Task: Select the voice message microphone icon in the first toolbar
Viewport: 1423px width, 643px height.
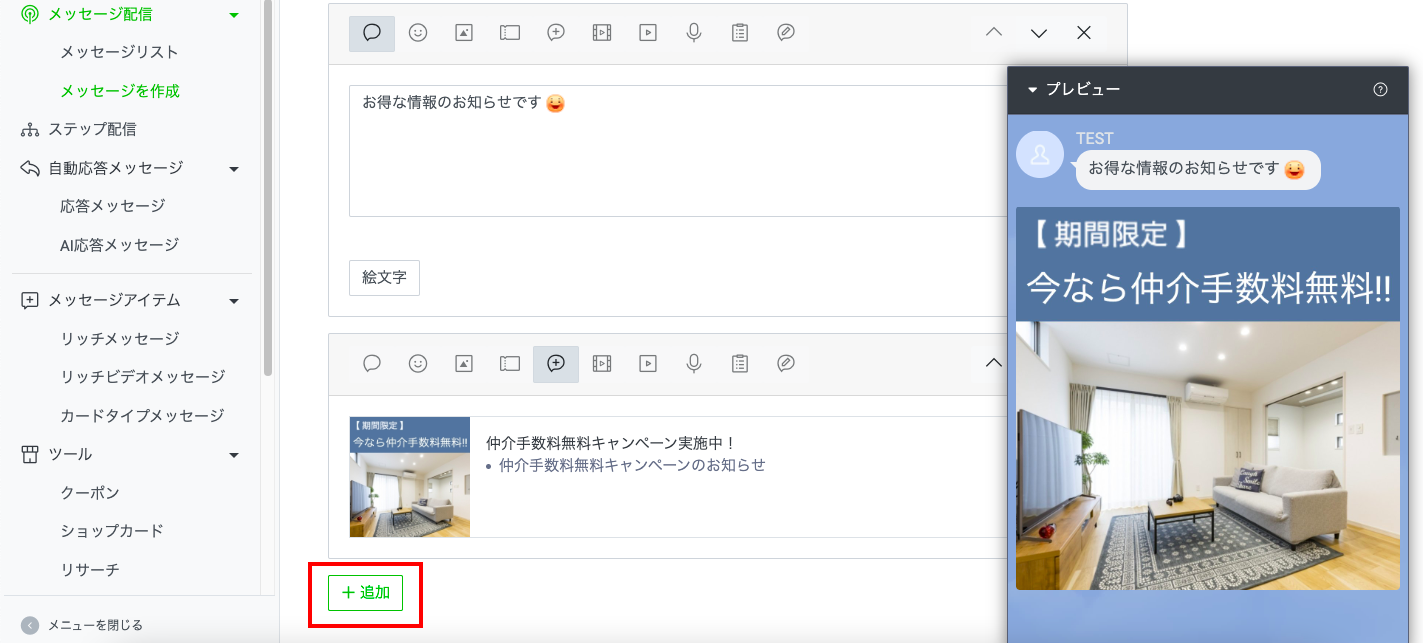Action: click(x=694, y=33)
